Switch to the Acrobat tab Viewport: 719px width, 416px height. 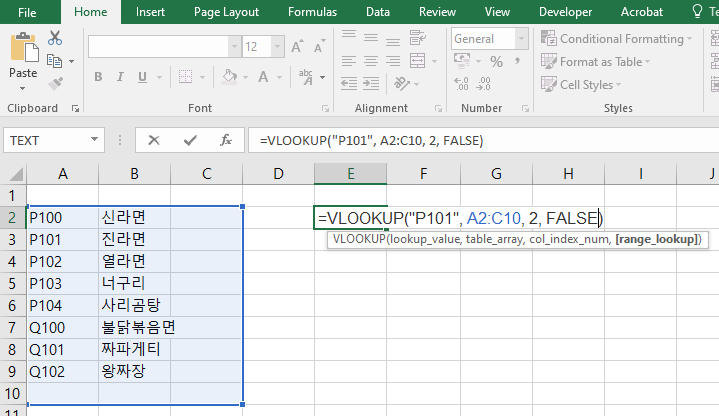tap(642, 12)
